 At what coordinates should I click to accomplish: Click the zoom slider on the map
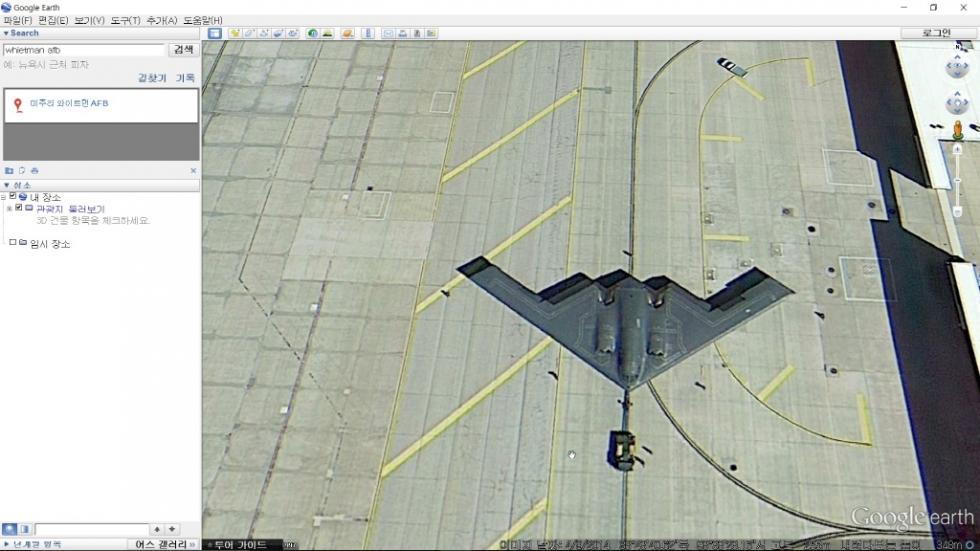coord(957,180)
